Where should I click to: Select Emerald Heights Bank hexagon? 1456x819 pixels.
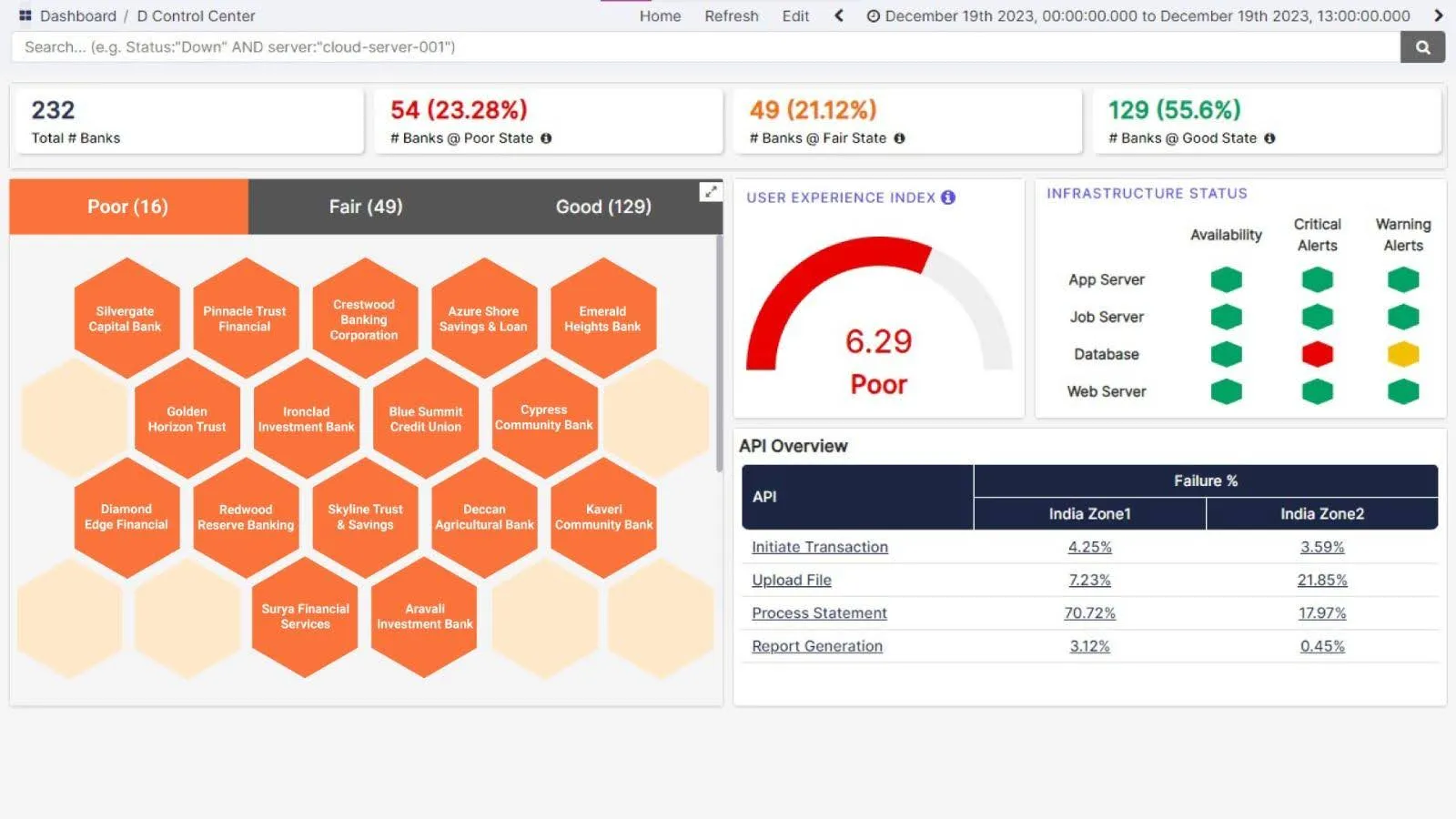602,318
